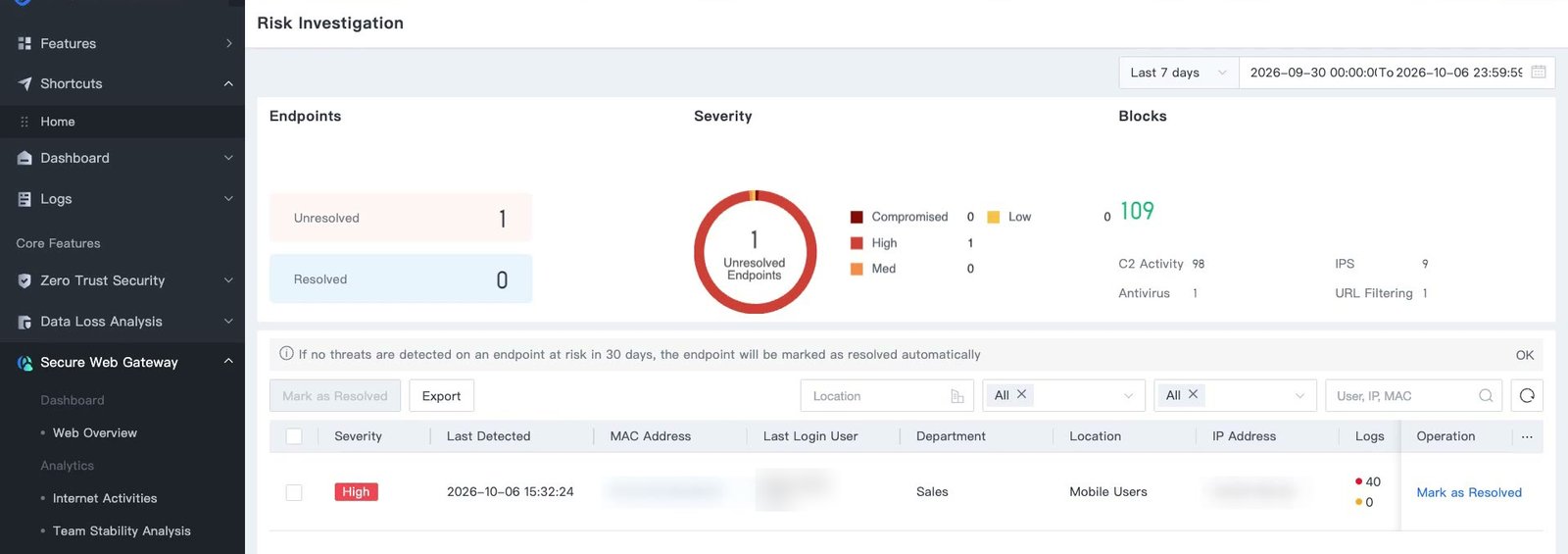Click the Antivirus block count
Image resolution: width=1568 pixels, height=554 pixels.
click(x=1195, y=293)
